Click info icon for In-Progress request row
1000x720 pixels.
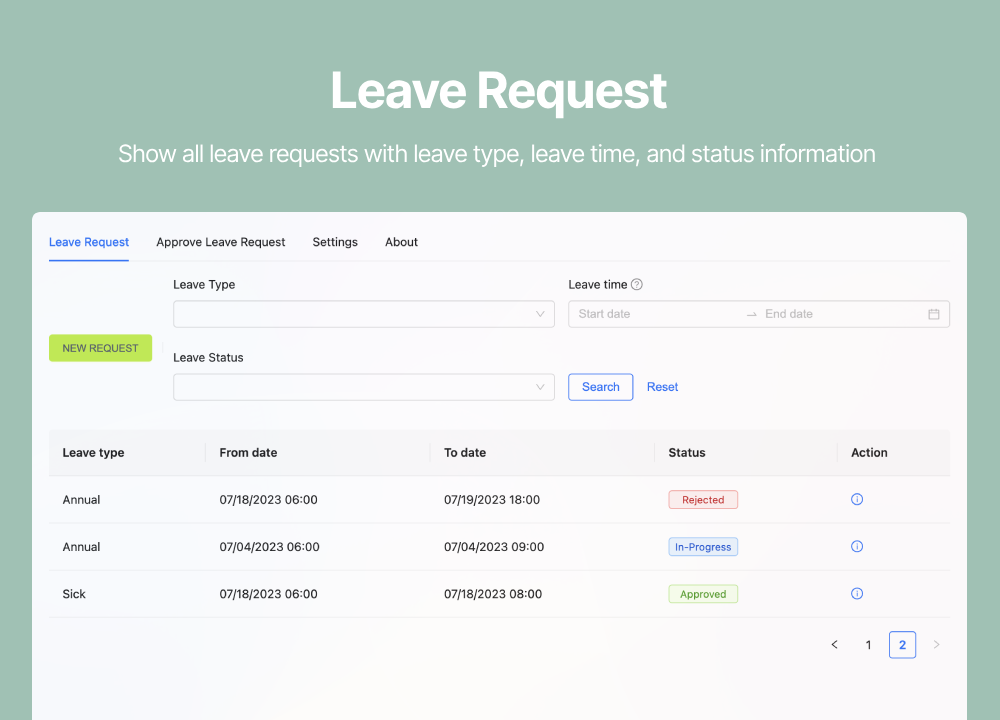pyautogui.click(x=857, y=546)
